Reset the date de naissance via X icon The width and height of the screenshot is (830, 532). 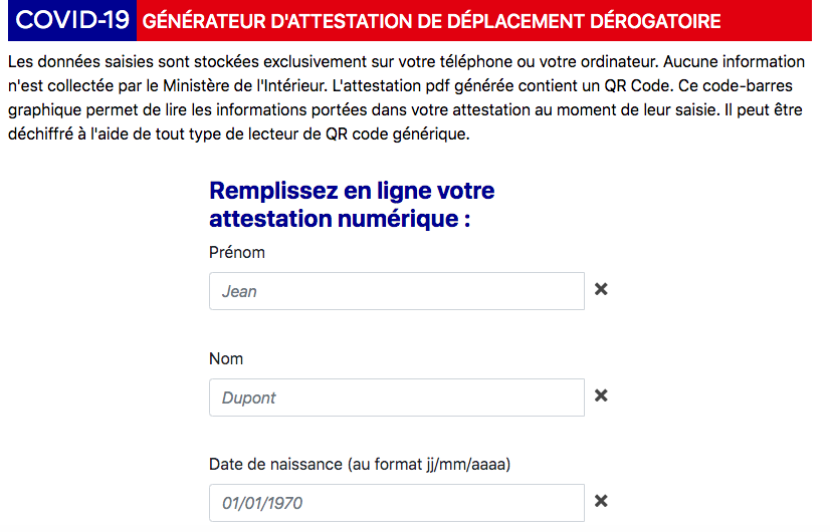(601, 502)
